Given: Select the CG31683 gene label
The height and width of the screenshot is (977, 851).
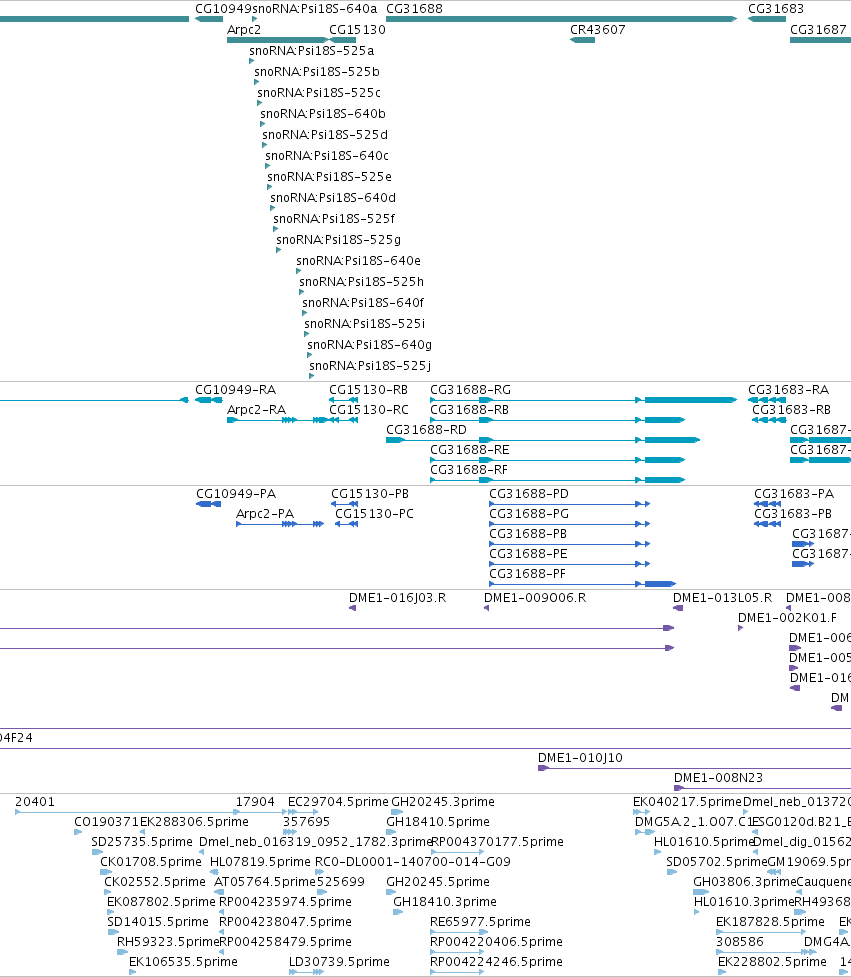Looking at the screenshot, I should (x=776, y=9).
